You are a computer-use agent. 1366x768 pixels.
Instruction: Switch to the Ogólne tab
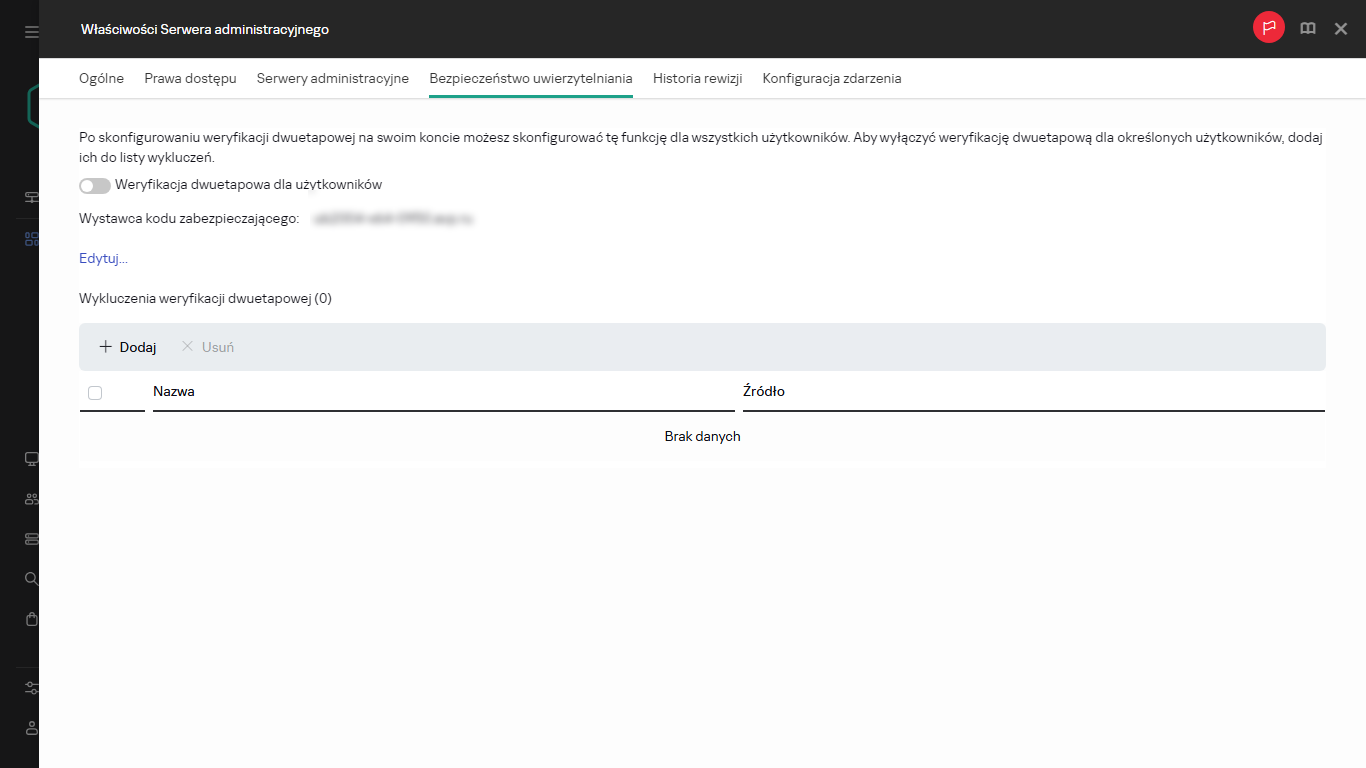point(101,79)
